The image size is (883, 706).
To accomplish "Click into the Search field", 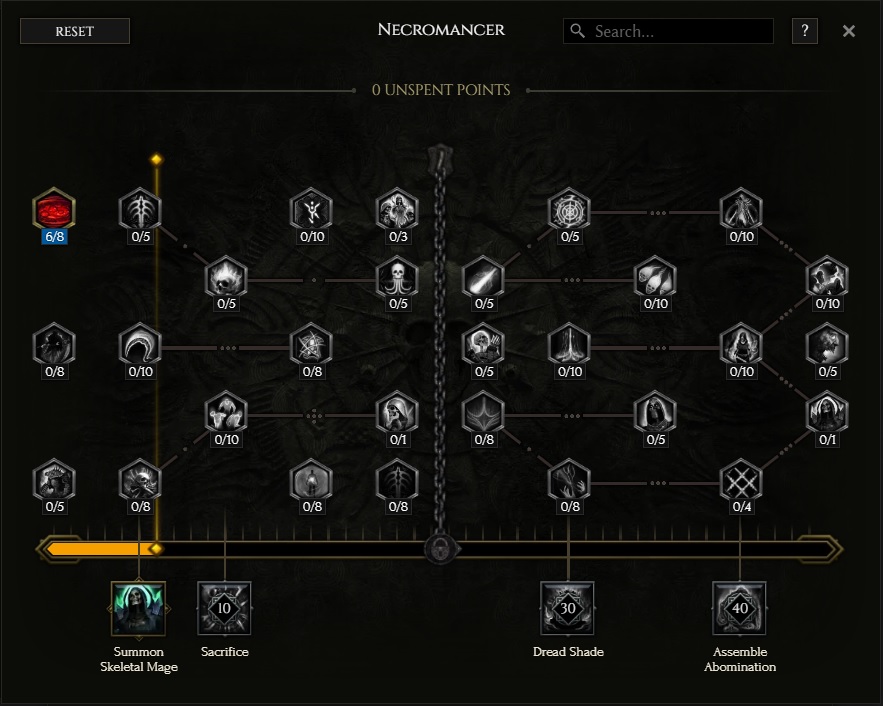I will click(x=668, y=31).
